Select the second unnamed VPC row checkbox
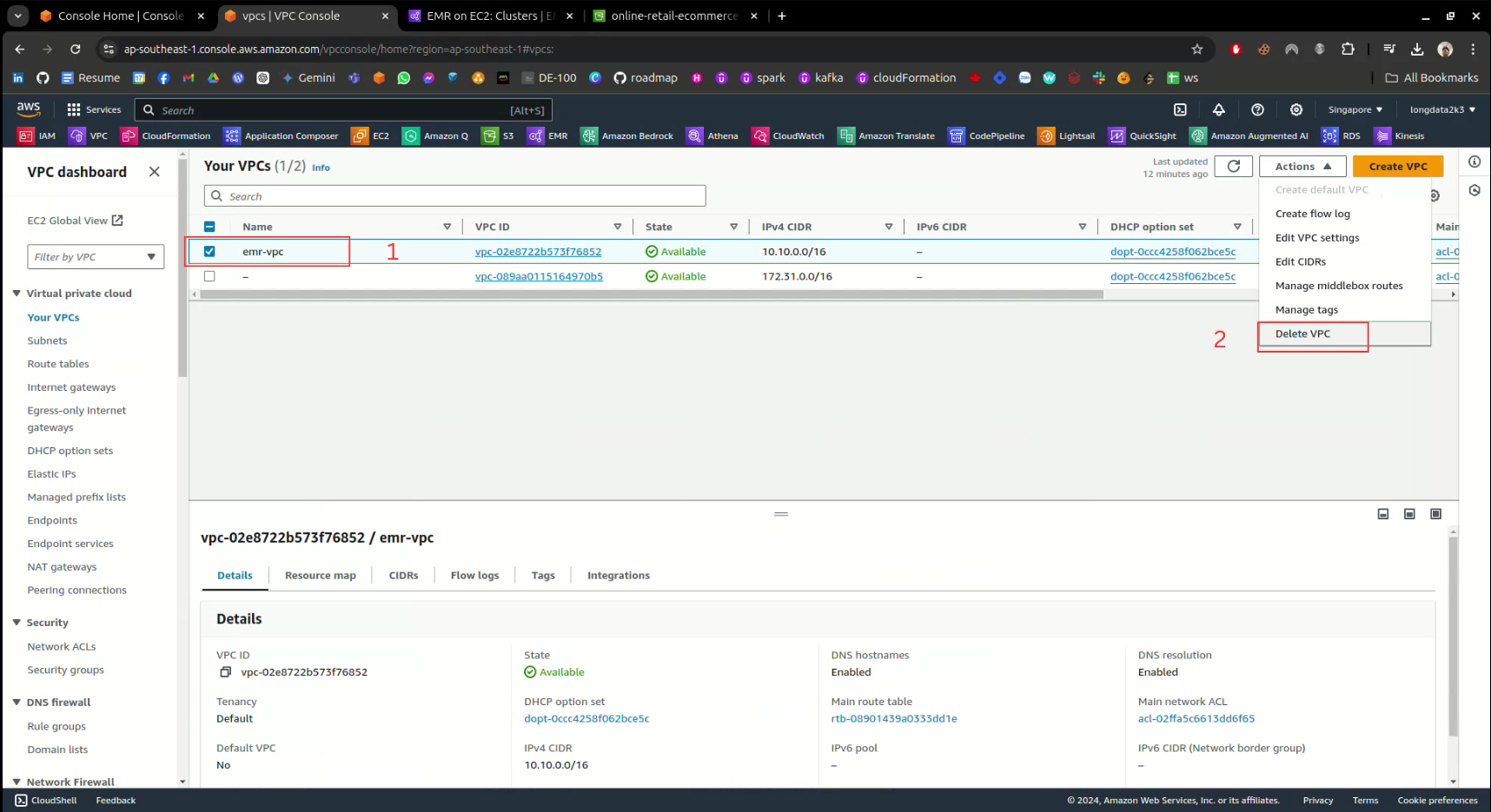This screenshot has height=812, width=1491. (209, 276)
